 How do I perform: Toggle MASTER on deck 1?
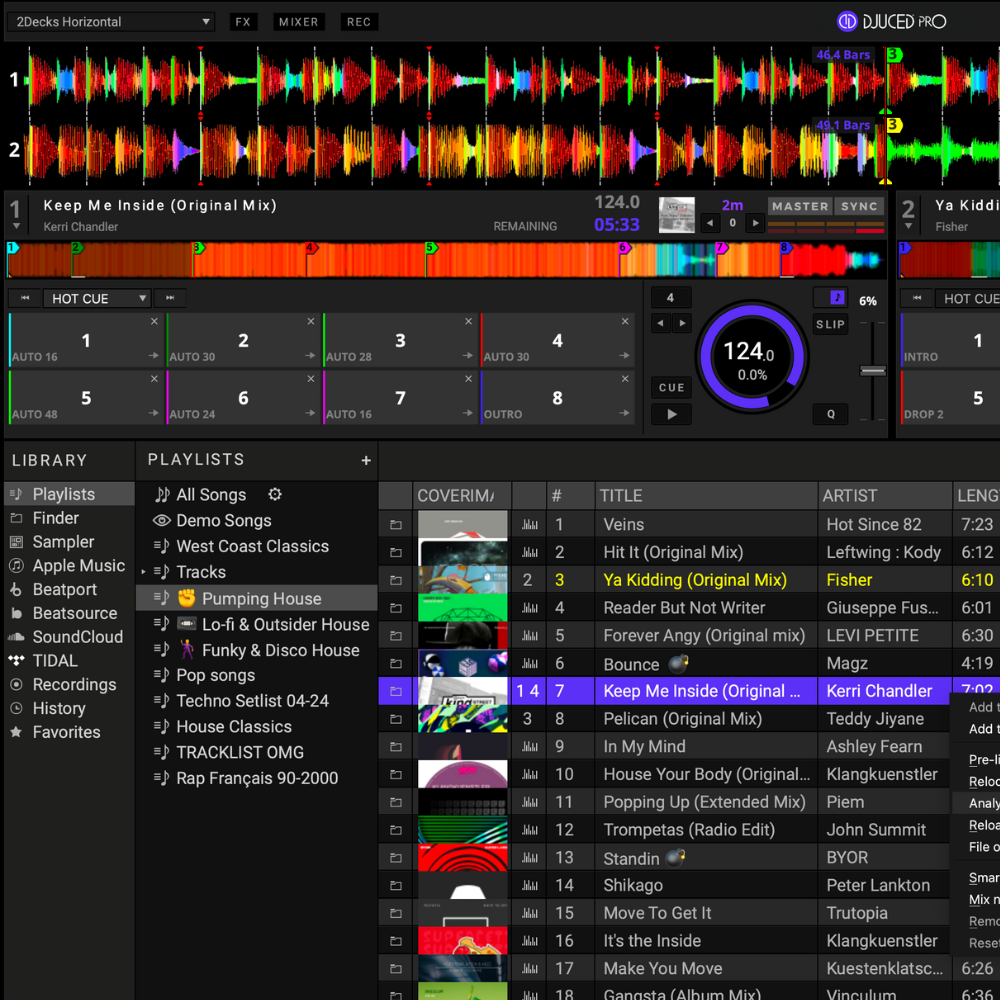[800, 206]
